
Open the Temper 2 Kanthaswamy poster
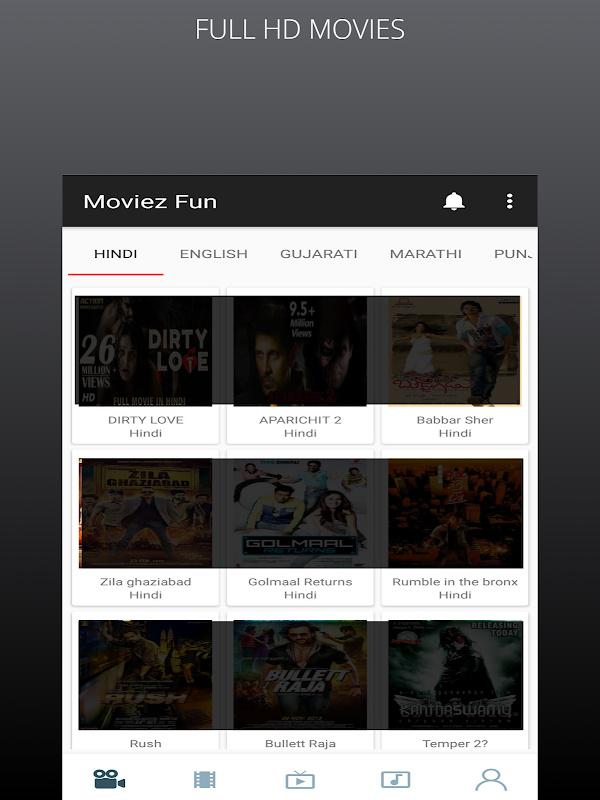coord(456,674)
